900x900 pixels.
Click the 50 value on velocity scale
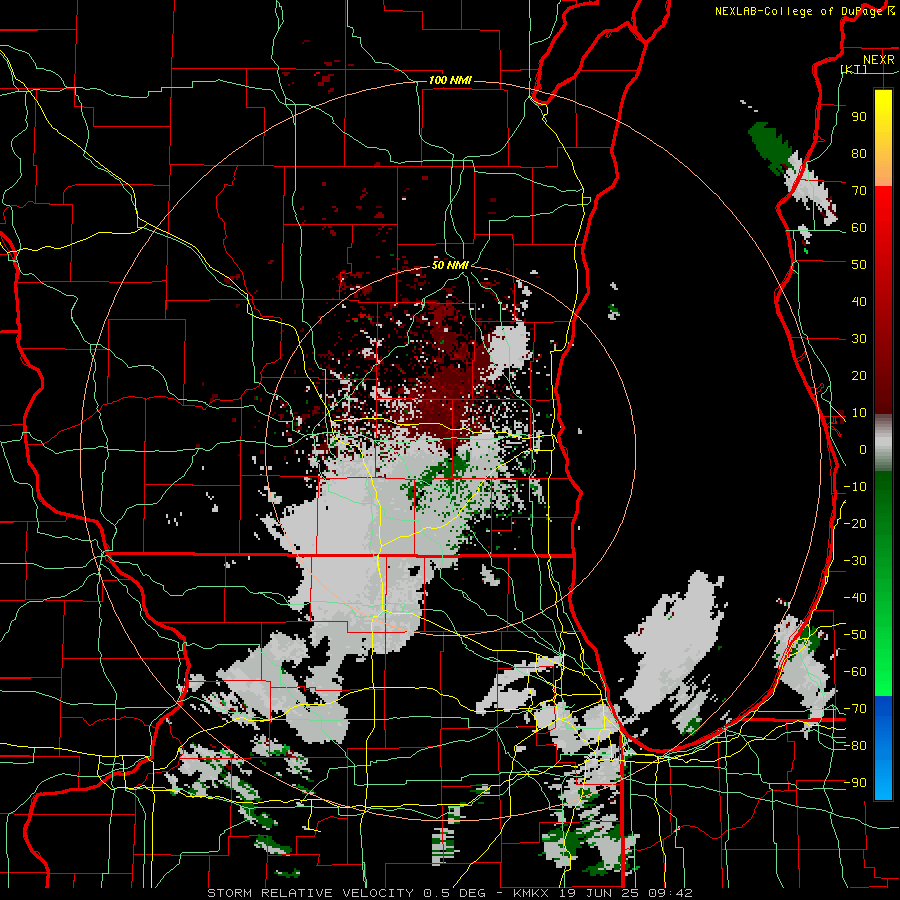(859, 265)
